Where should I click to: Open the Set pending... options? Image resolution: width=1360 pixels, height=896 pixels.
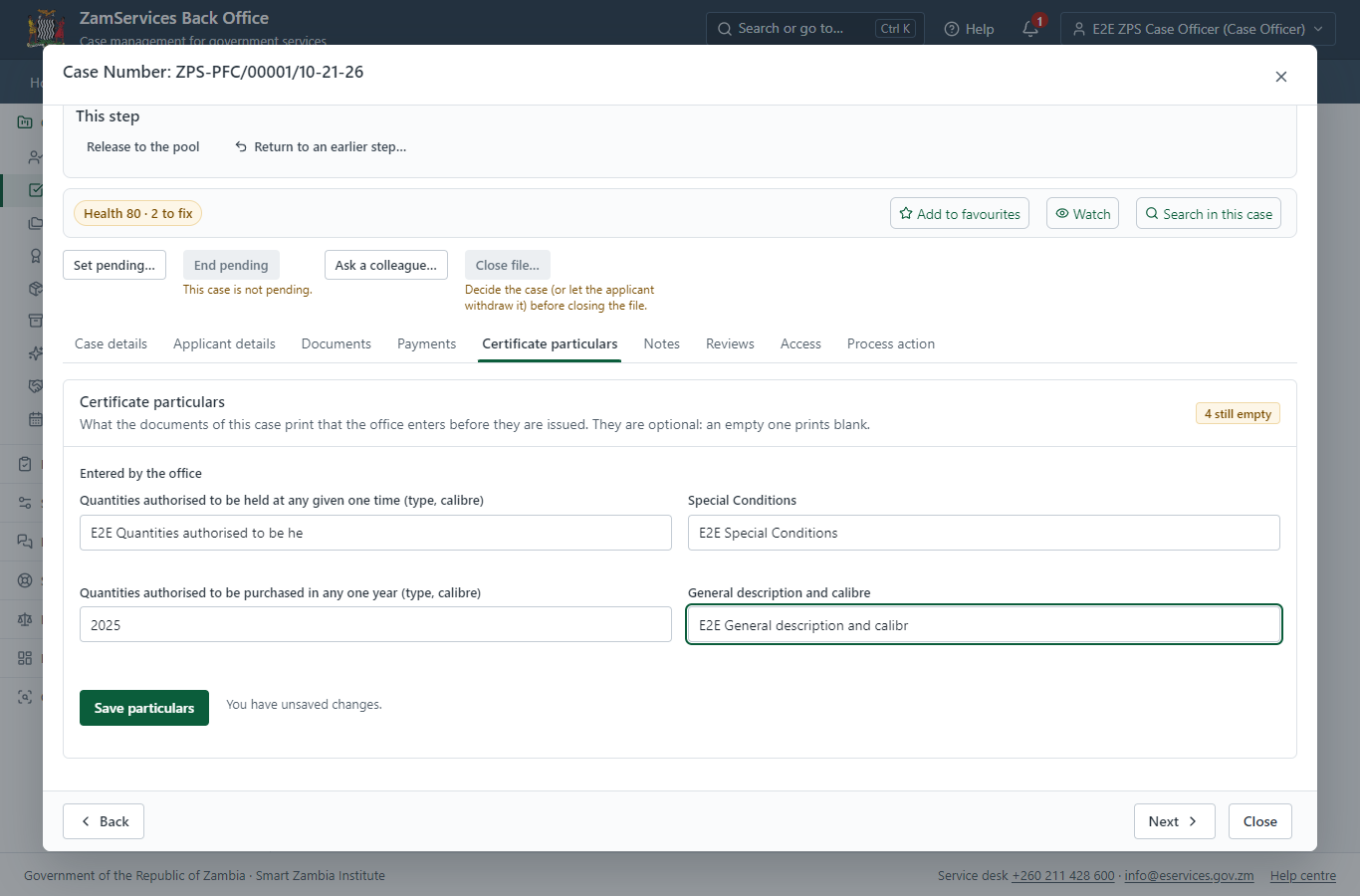[x=114, y=265]
